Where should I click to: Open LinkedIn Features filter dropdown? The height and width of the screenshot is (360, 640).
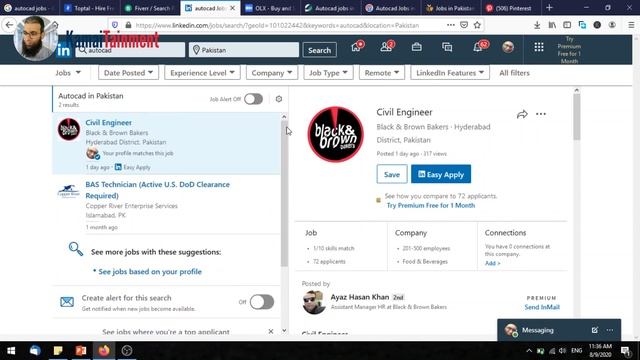[x=450, y=73]
